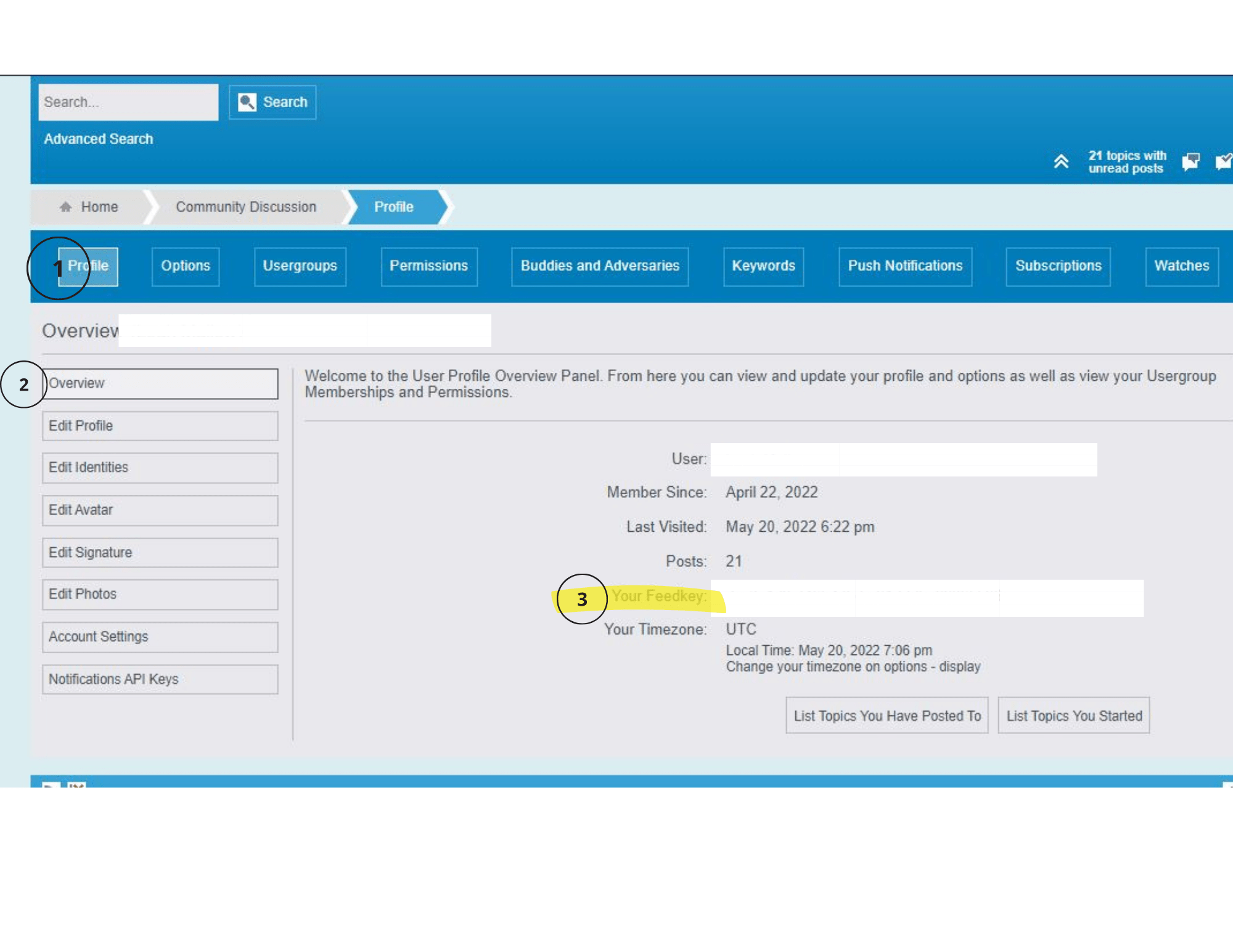The width and height of the screenshot is (1233, 952).
Task: Click Overview sidebar item
Action: (x=160, y=382)
